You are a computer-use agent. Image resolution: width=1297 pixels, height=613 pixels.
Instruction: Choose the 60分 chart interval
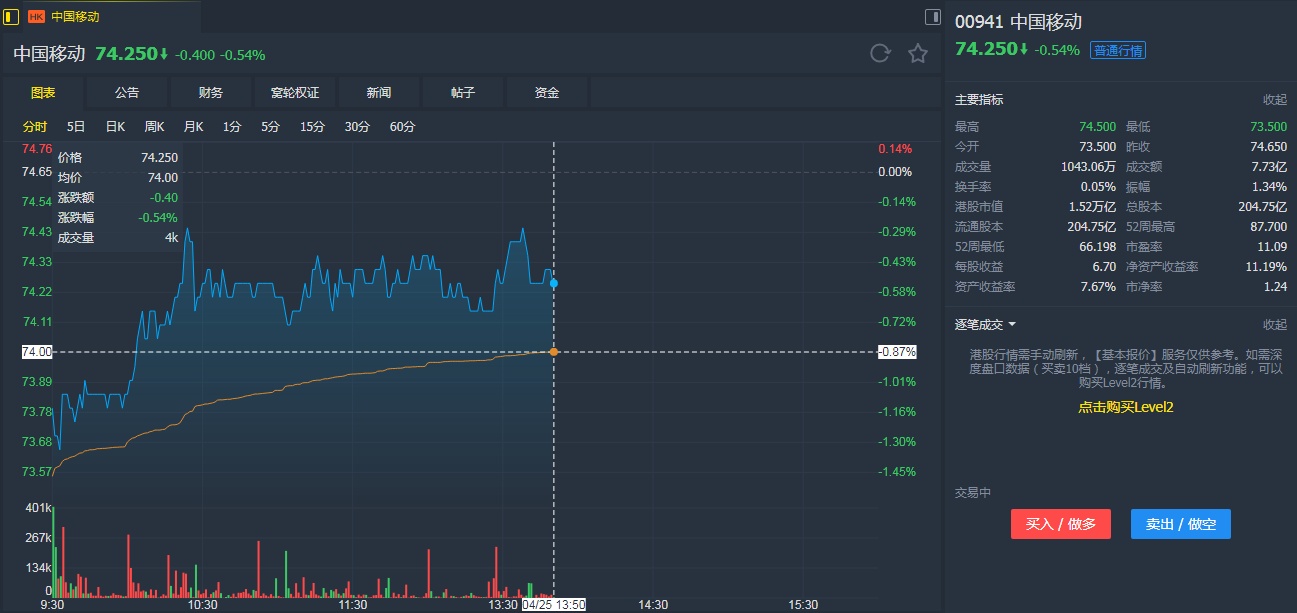tap(402, 127)
